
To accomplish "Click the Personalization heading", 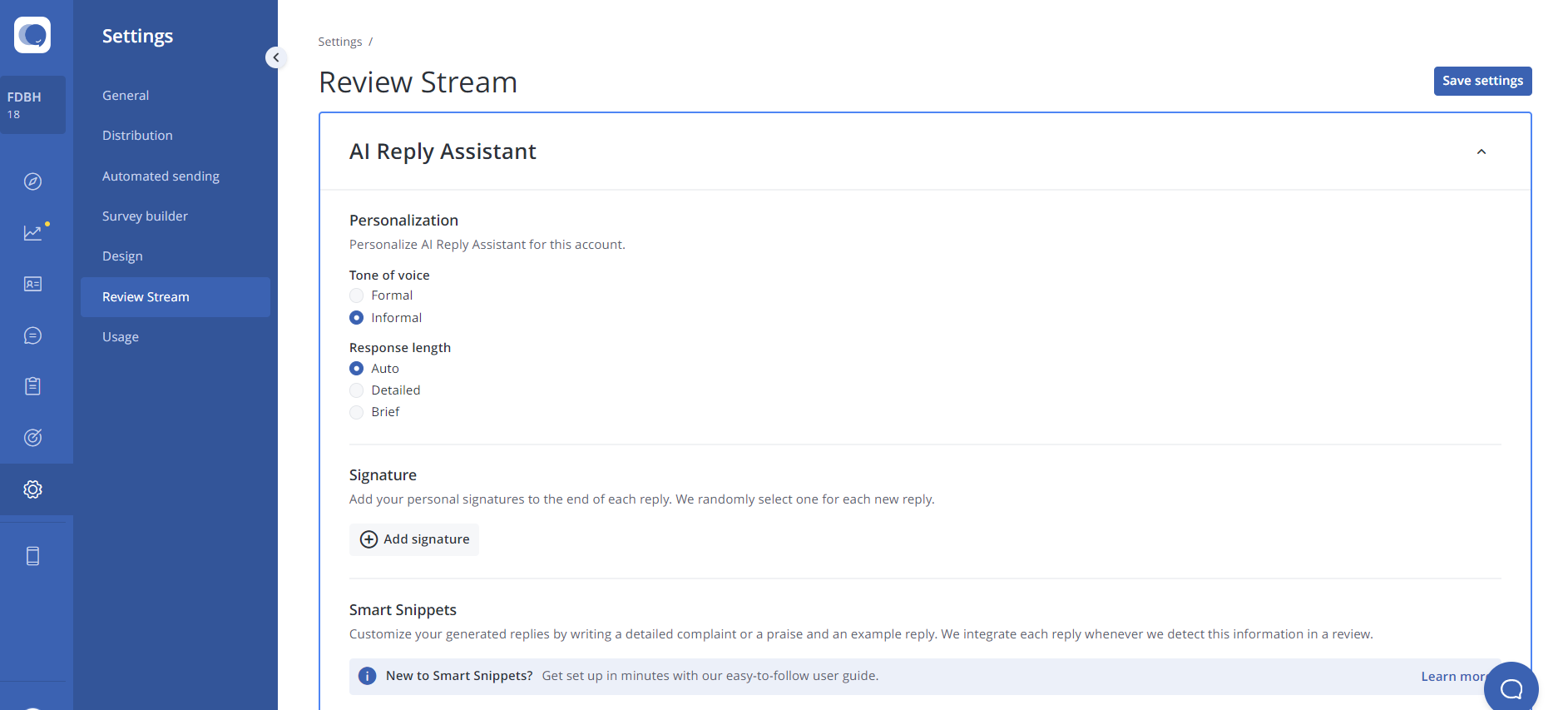I will (403, 221).
